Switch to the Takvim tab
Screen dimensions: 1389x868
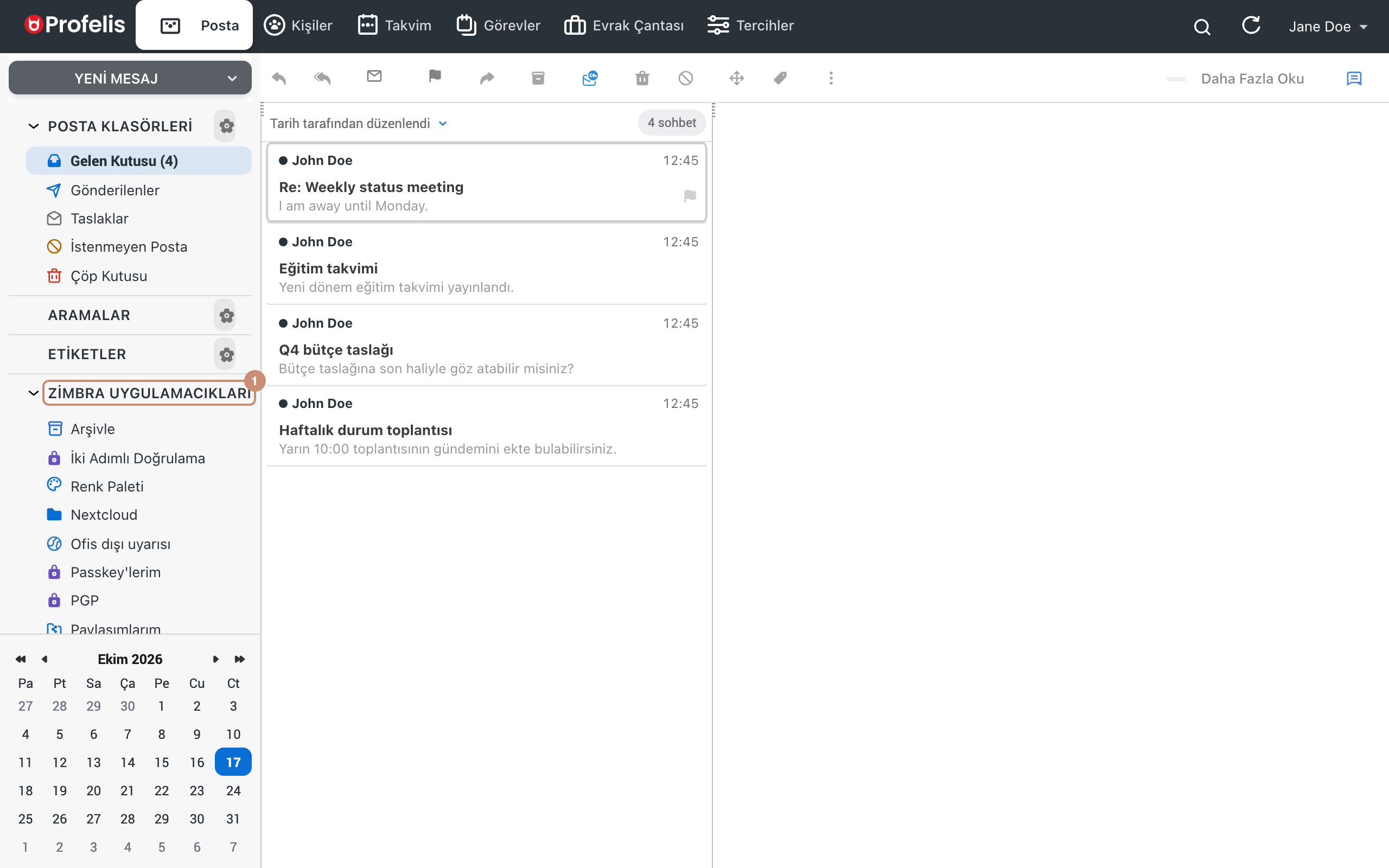pos(394,25)
